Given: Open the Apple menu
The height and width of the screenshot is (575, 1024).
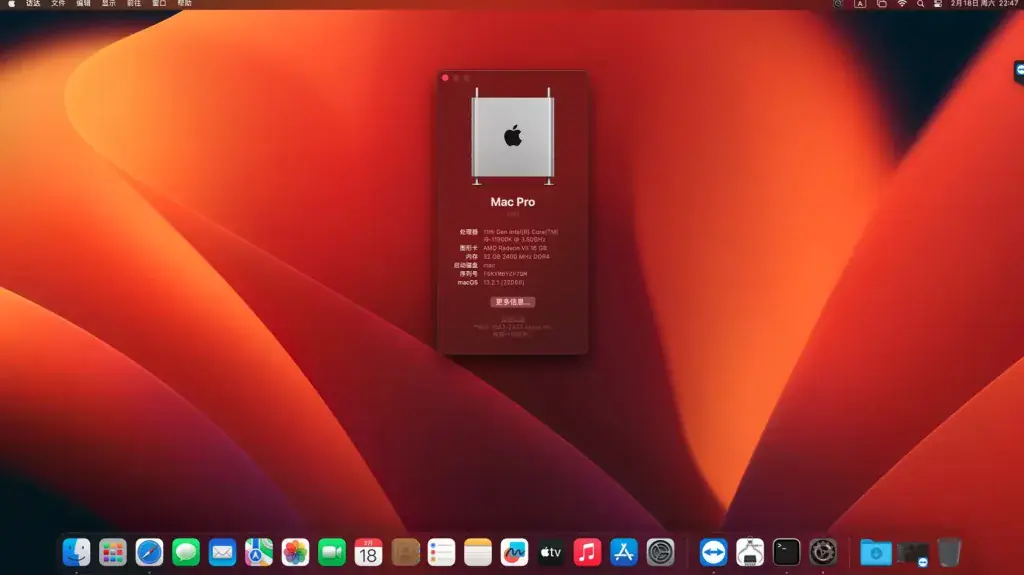Looking at the screenshot, I should pos(11,4).
